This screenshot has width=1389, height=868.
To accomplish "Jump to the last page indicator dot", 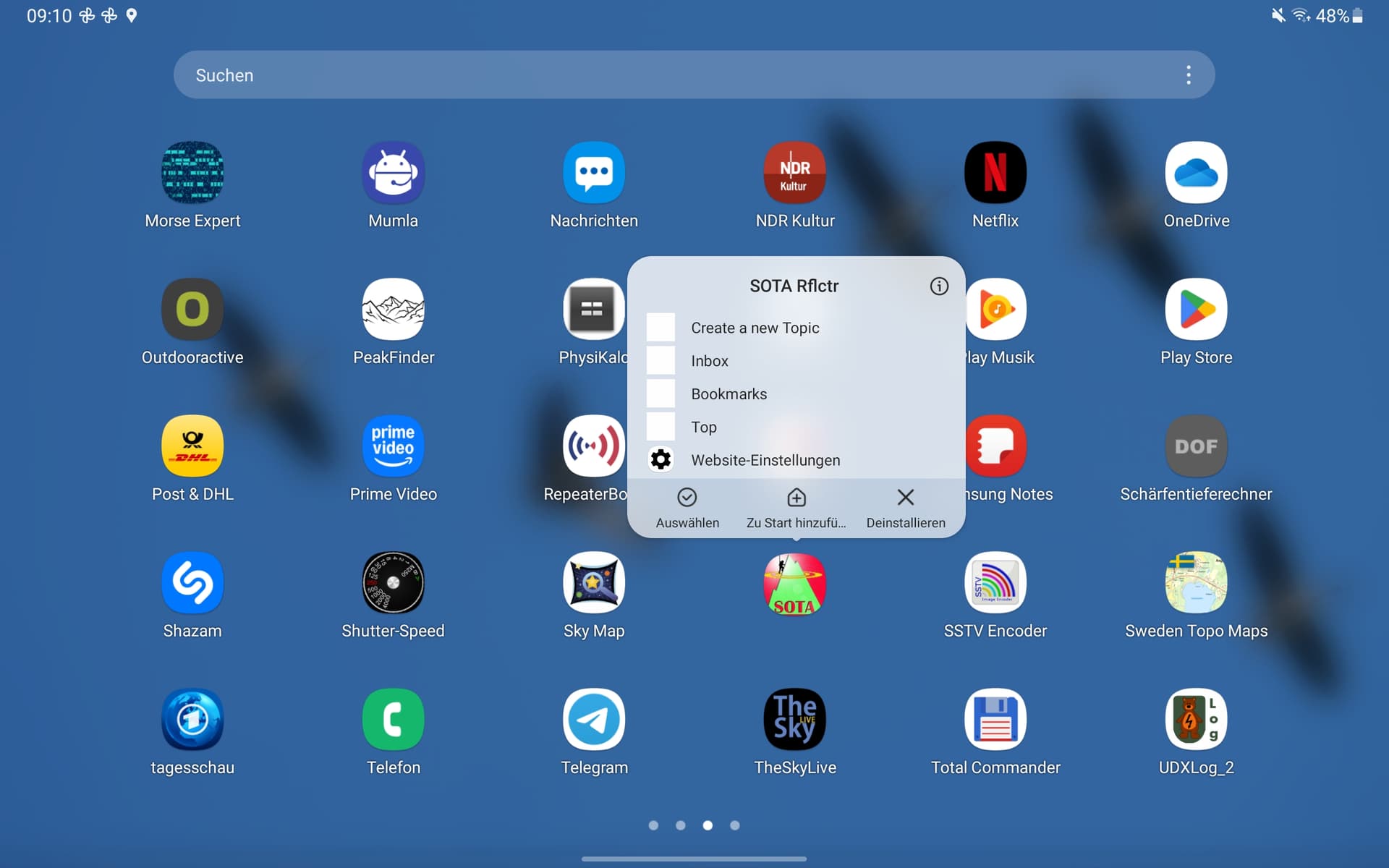I will pos(734,825).
